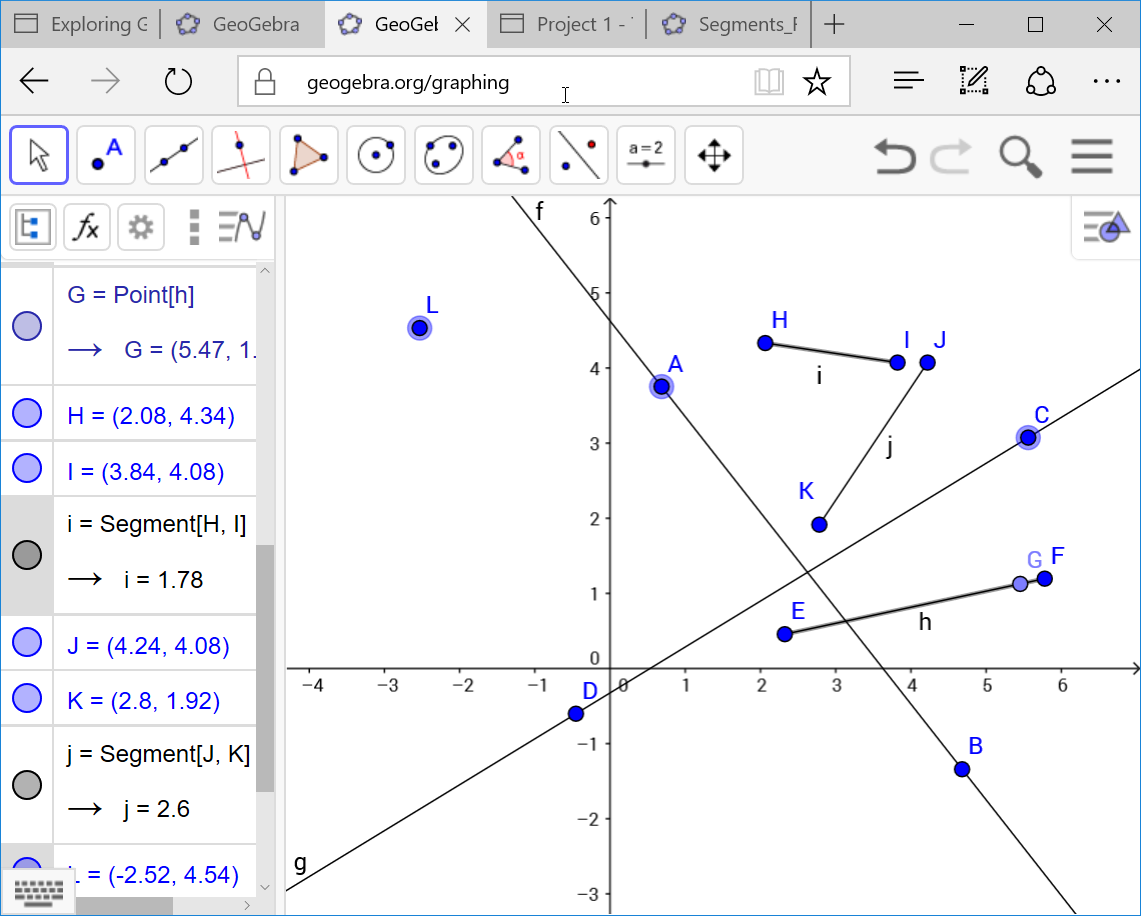Add page to favorites with star
The height and width of the screenshot is (916, 1141).
coord(818,82)
